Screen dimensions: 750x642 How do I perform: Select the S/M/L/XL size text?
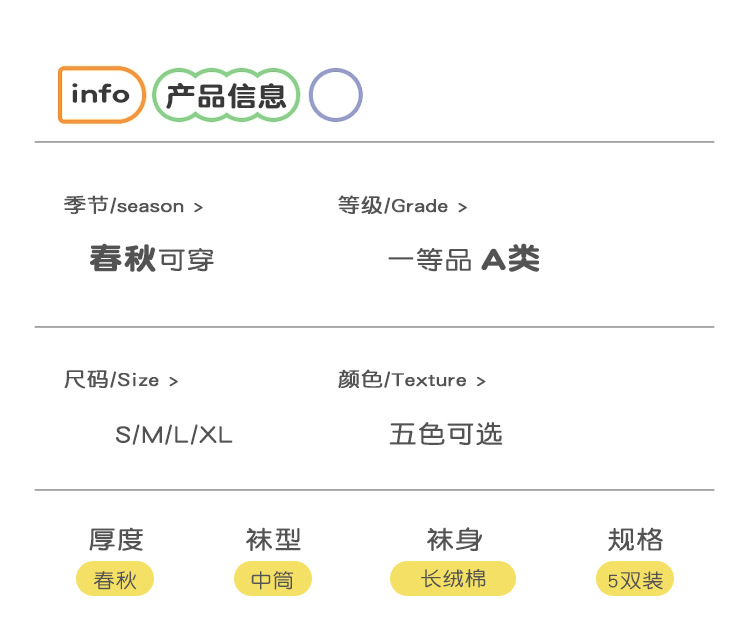pyautogui.click(x=174, y=435)
